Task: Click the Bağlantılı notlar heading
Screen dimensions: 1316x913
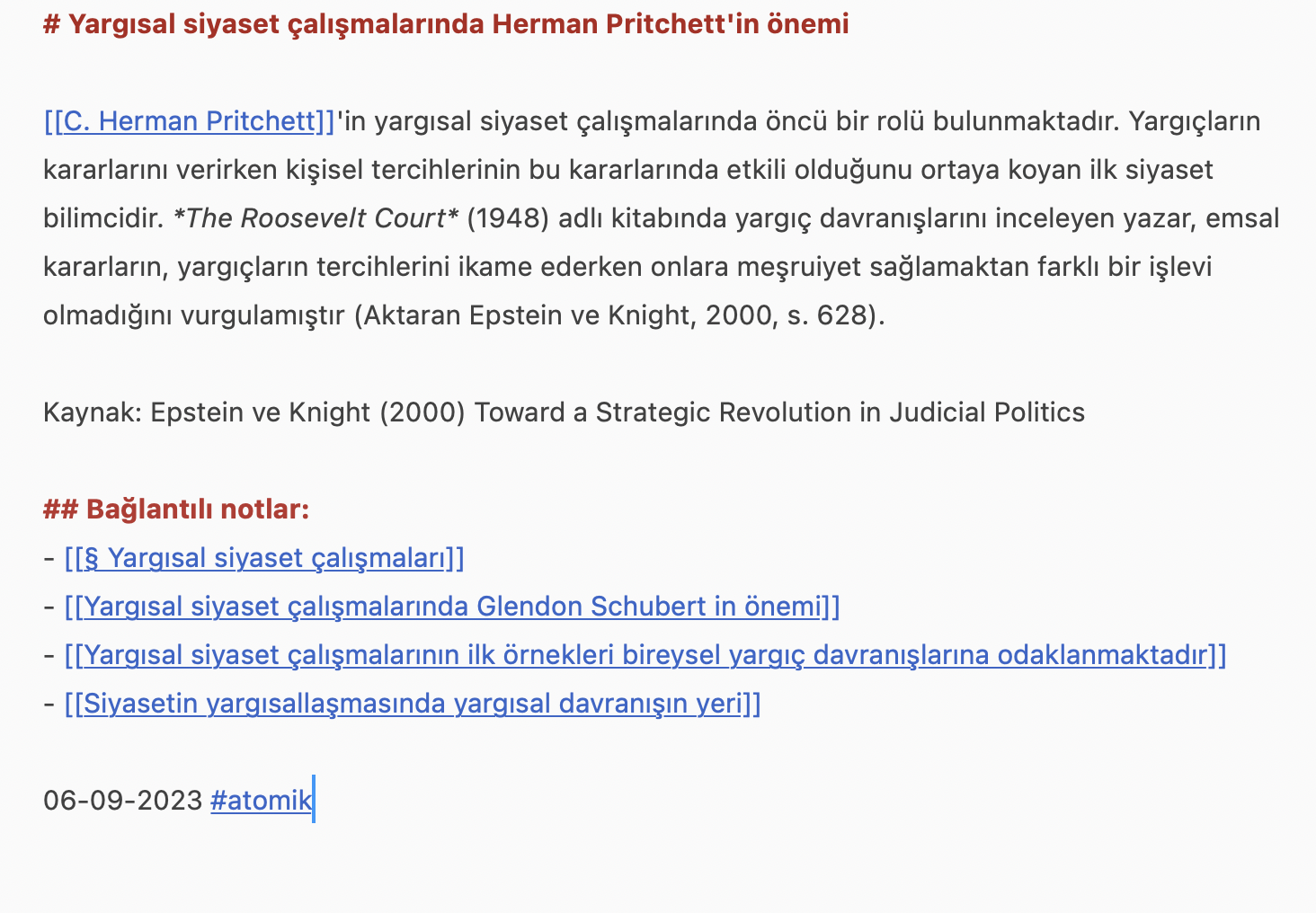Action: click(x=198, y=510)
